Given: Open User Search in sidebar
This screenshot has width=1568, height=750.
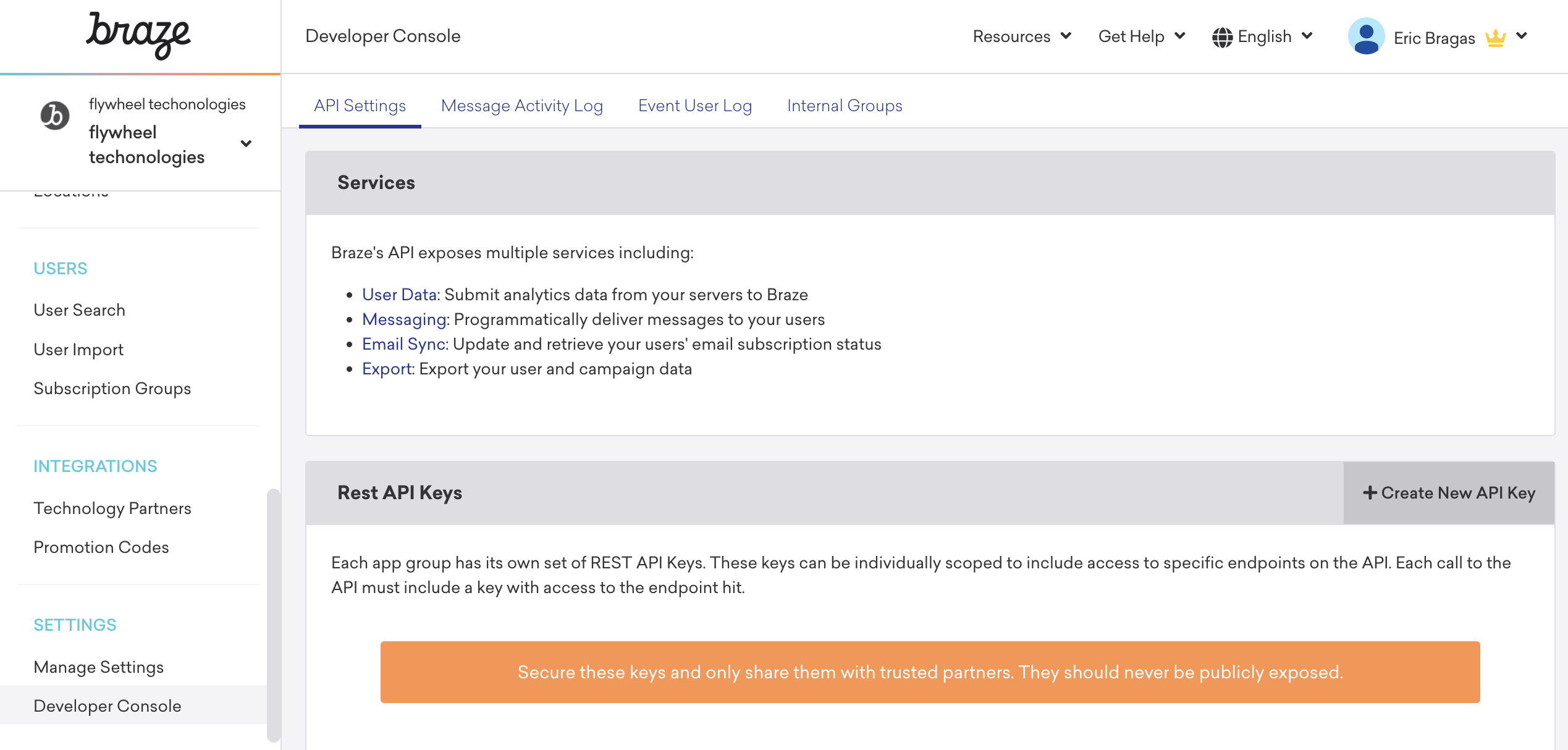Looking at the screenshot, I should coord(79,310).
